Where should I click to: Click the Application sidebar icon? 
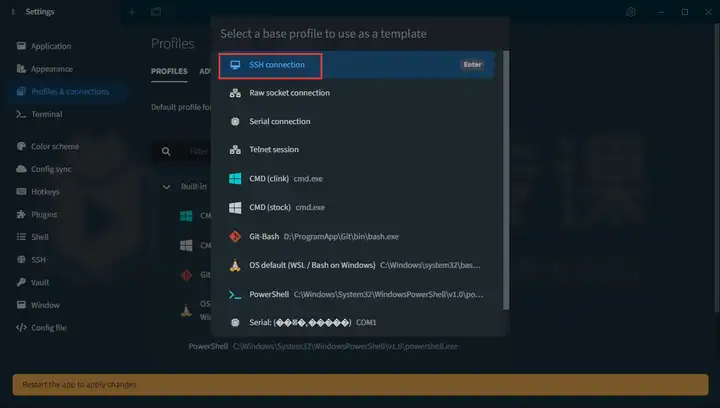pos(21,45)
